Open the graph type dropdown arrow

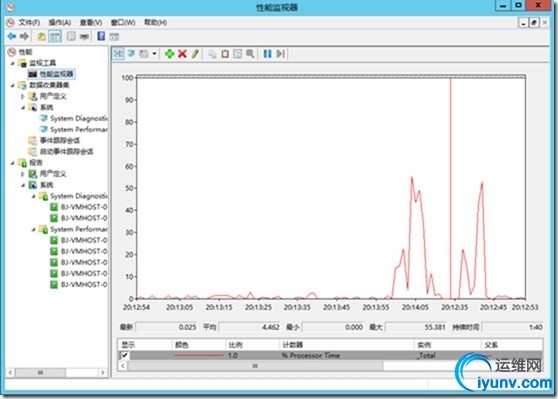[x=154, y=54]
